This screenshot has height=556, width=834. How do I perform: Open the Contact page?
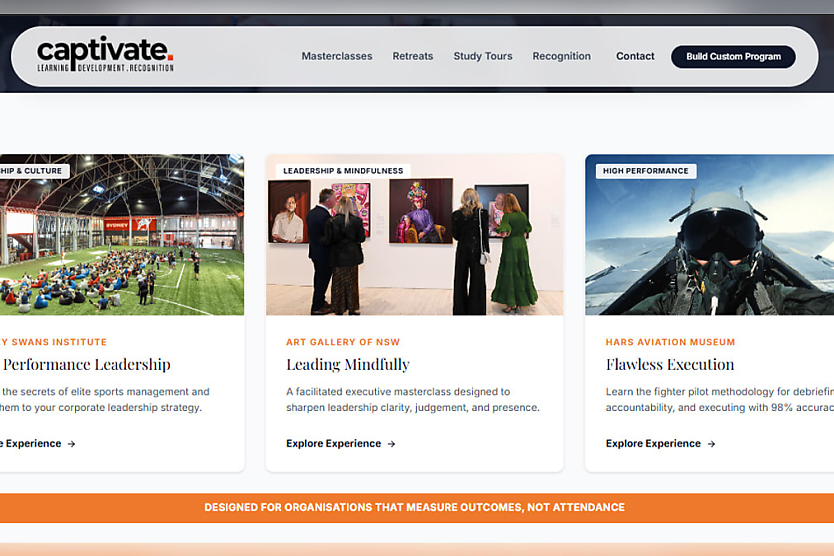tap(635, 56)
